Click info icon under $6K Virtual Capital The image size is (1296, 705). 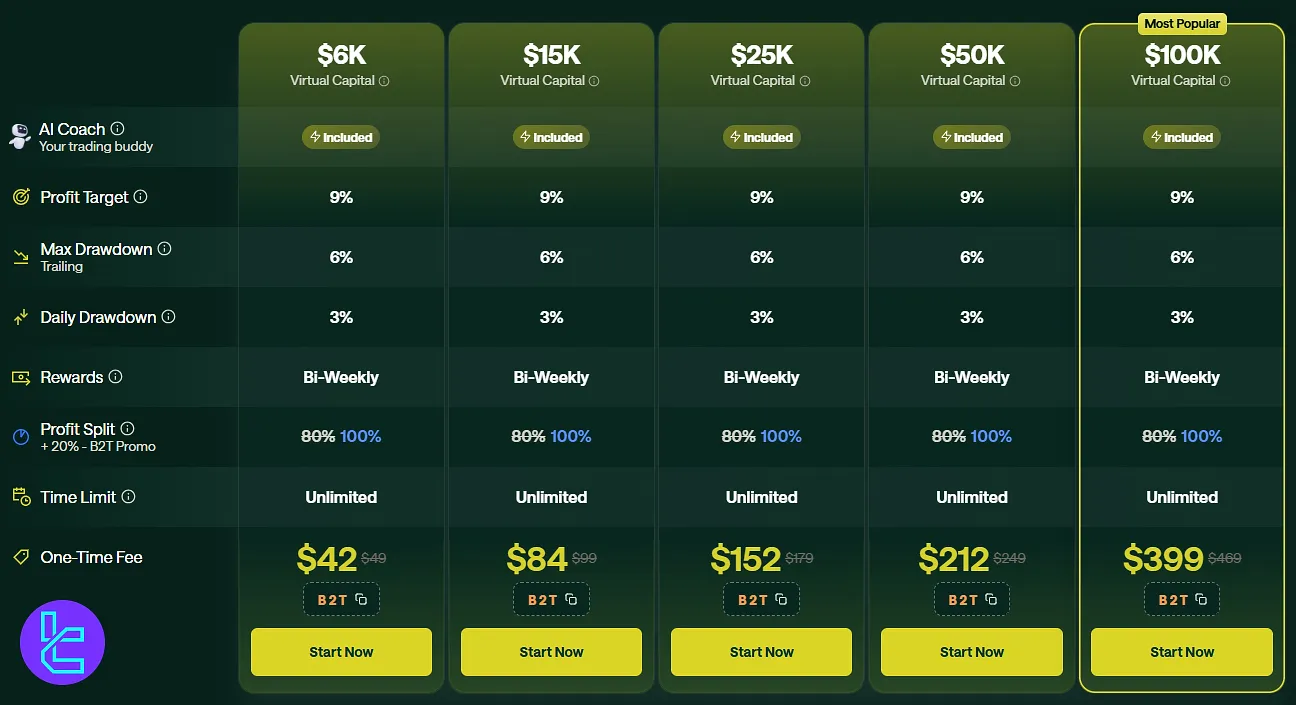click(384, 81)
